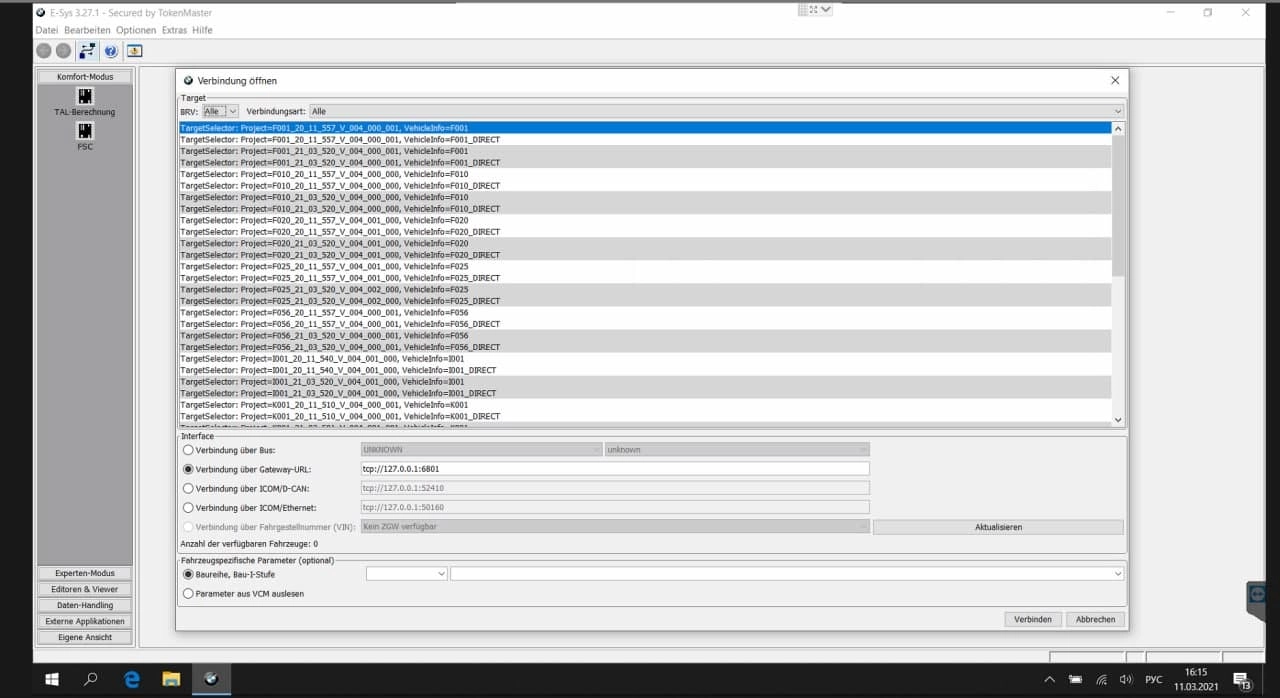Open the Optionen menu

136,30
